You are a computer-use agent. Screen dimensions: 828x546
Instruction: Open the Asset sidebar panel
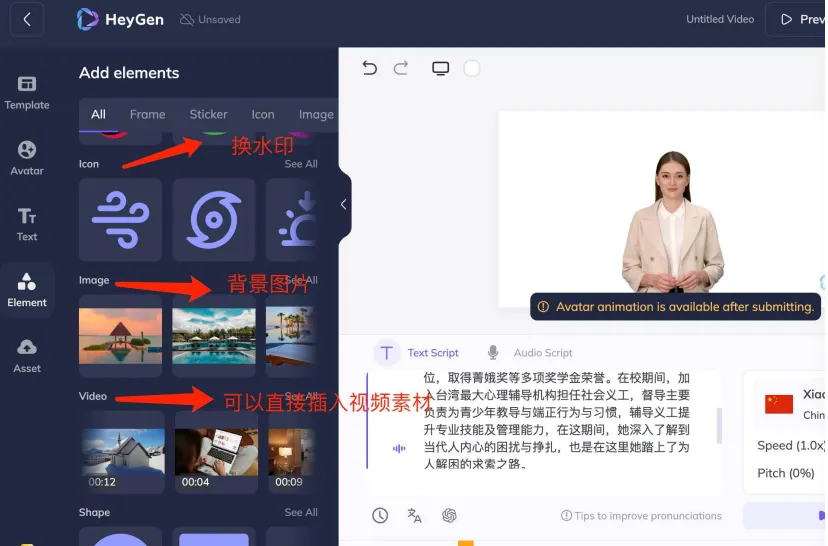tap(27, 355)
